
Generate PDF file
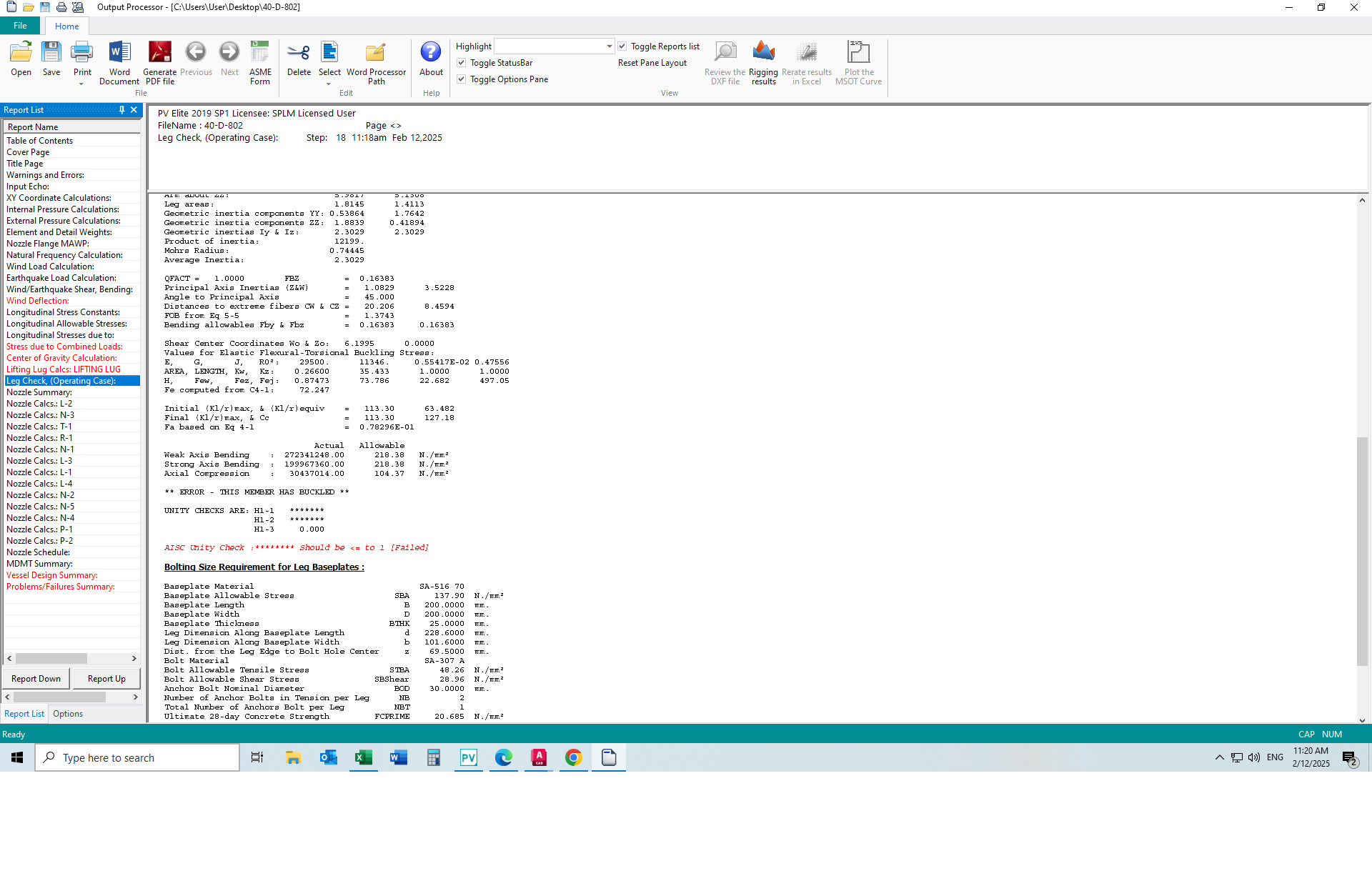[x=159, y=63]
